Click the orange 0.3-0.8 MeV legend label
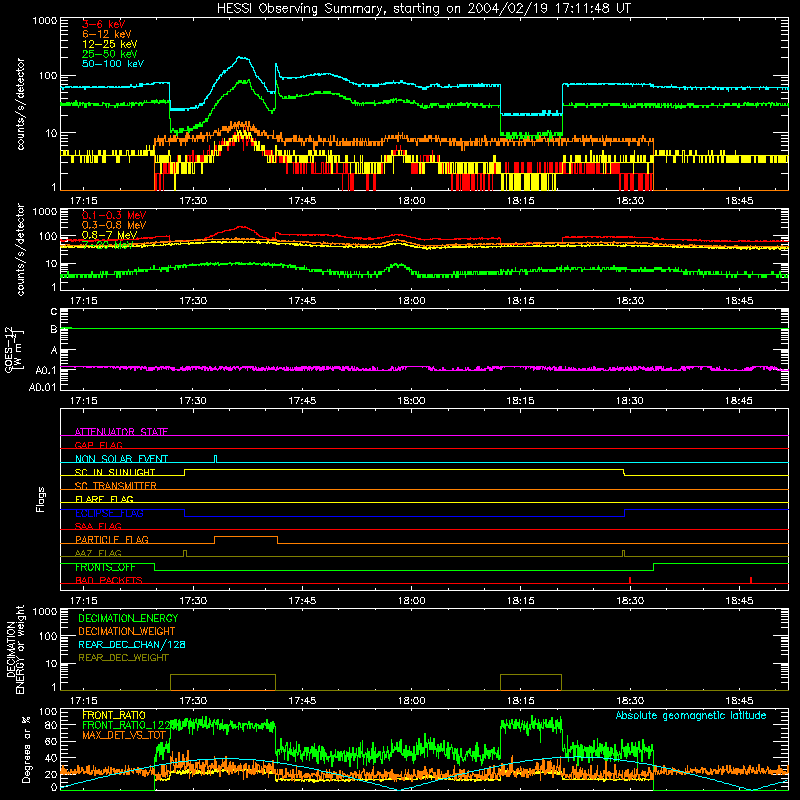Screen dimensions: 800x800 [x=114, y=225]
